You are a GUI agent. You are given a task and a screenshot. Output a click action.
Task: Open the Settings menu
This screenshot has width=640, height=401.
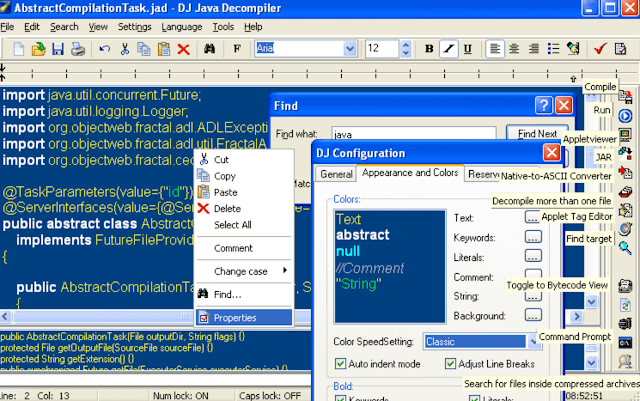click(135, 27)
